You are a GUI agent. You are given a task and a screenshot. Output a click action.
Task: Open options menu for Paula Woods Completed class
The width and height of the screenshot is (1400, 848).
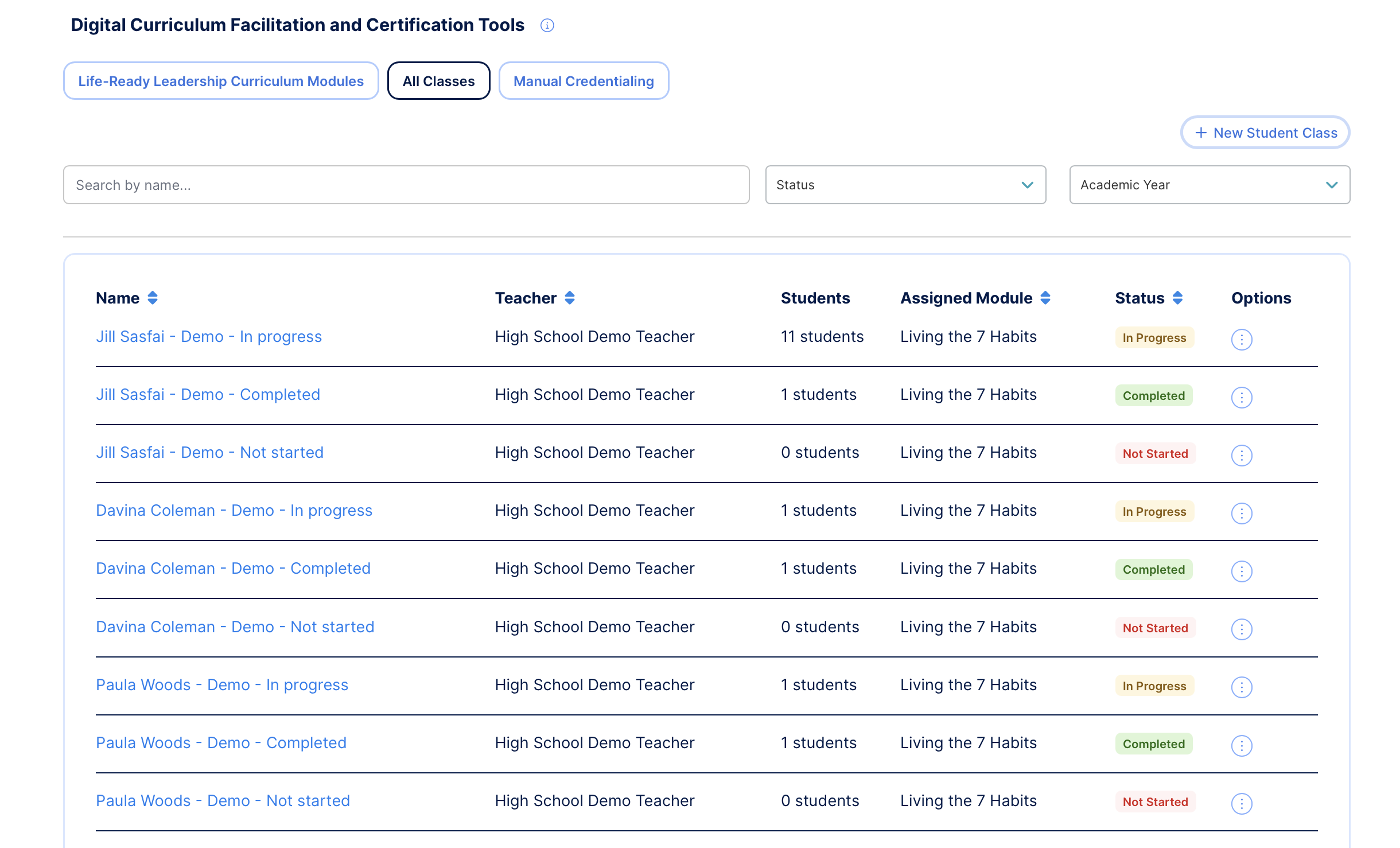tap(1242, 745)
